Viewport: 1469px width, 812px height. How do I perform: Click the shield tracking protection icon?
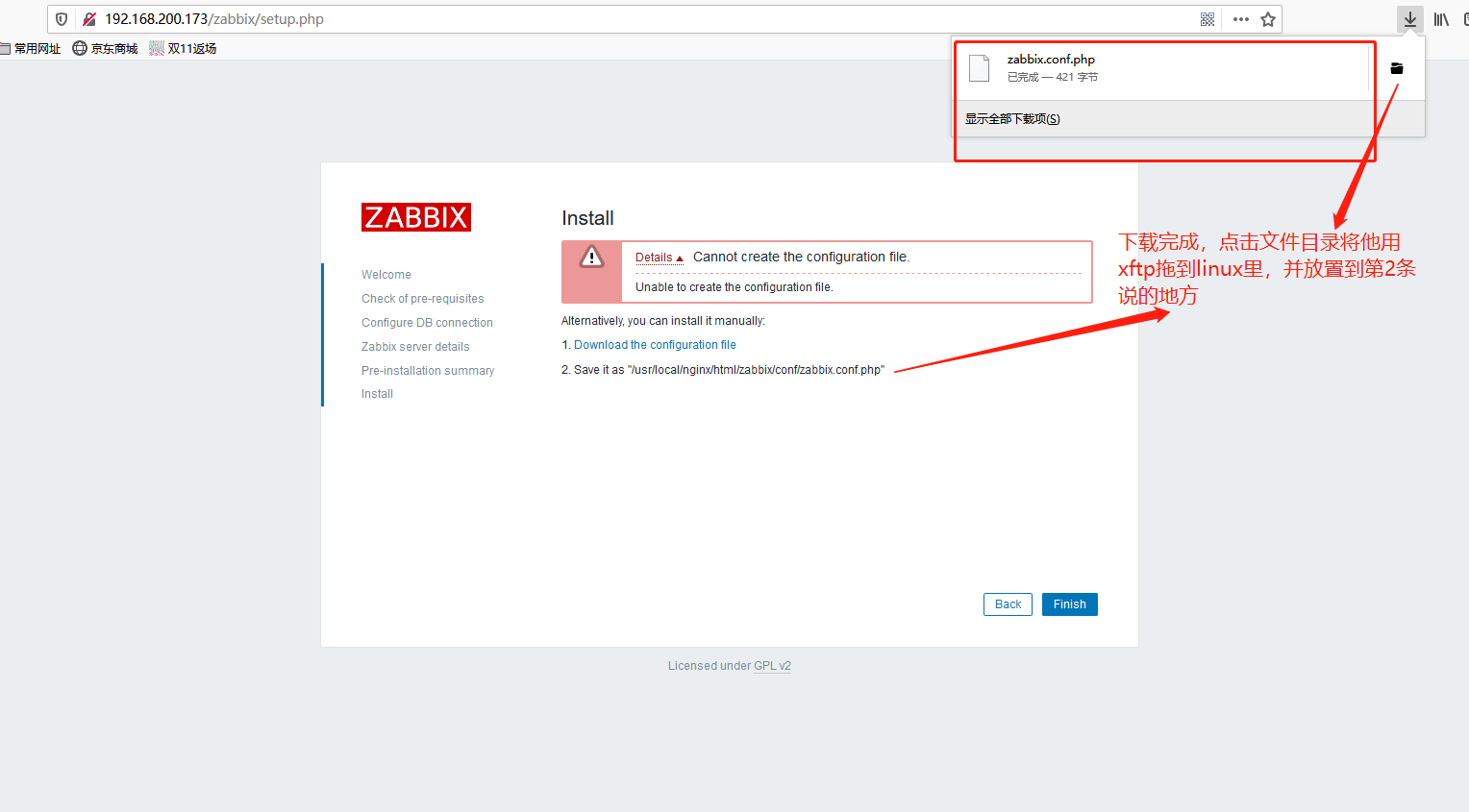(62, 19)
